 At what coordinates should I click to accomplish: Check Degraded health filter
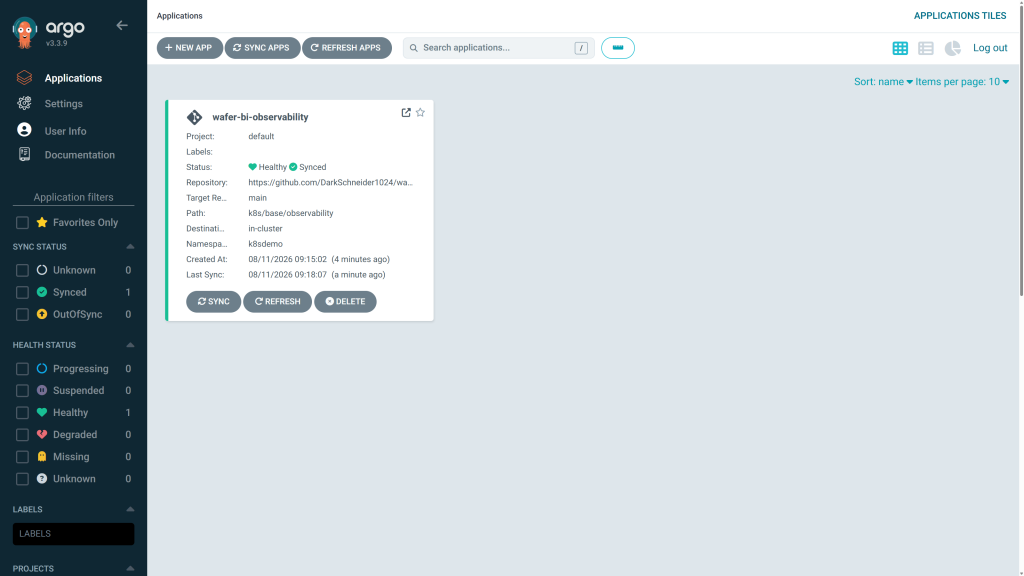pos(22,435)
